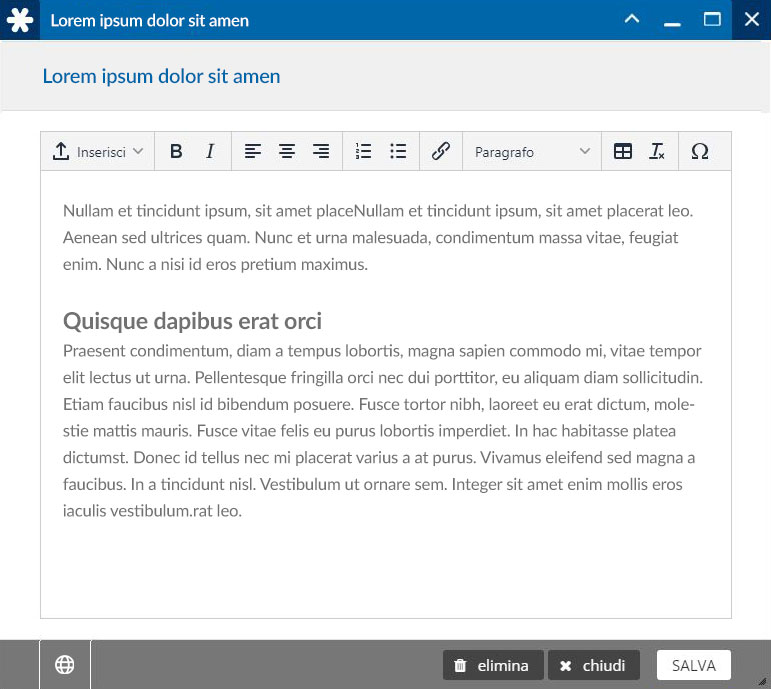Align text to the left
The image size is (771, 689).
(x=253, y=151)
